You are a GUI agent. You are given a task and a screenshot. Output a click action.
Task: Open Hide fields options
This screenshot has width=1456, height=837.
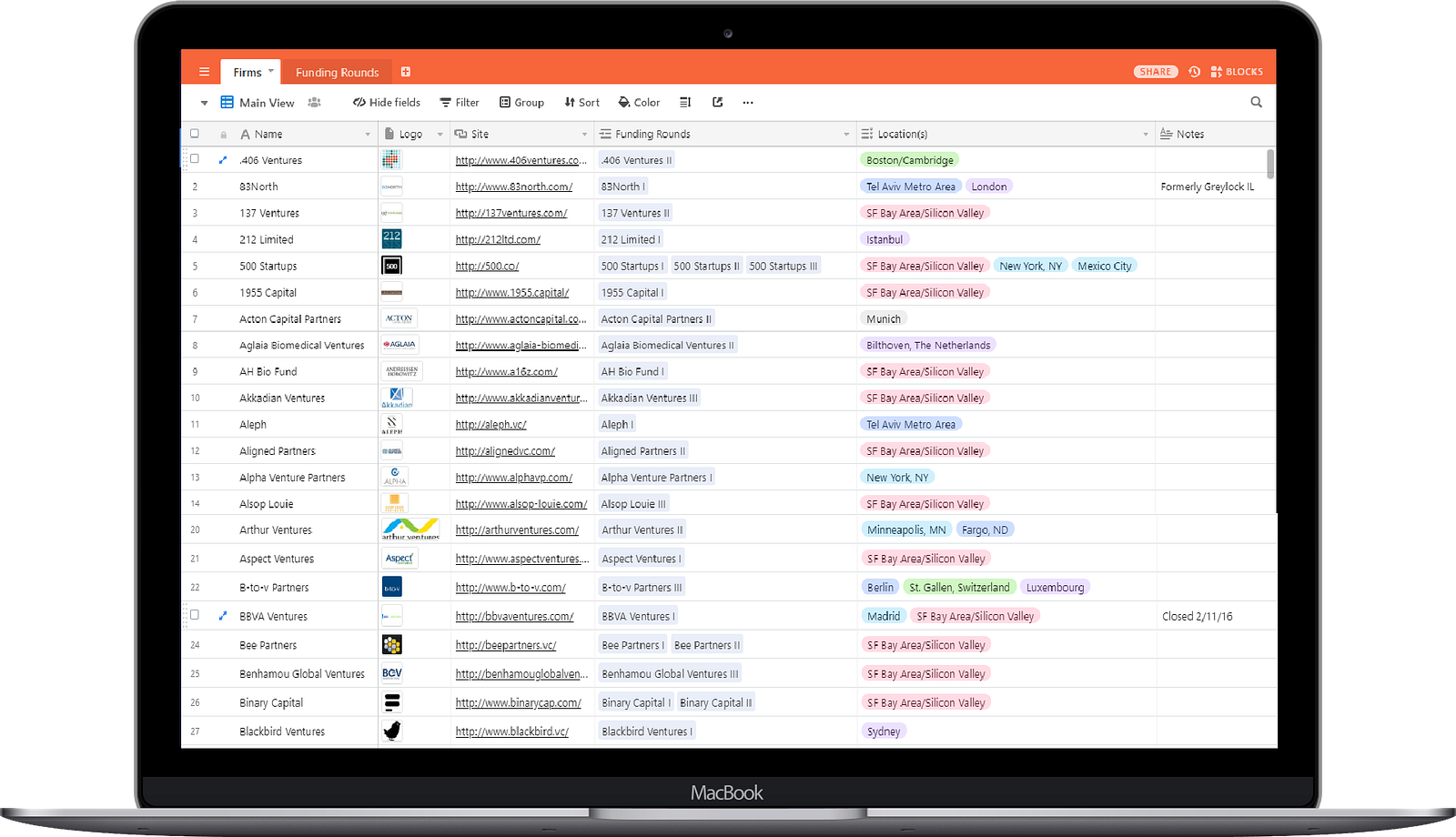click(387, 103)
